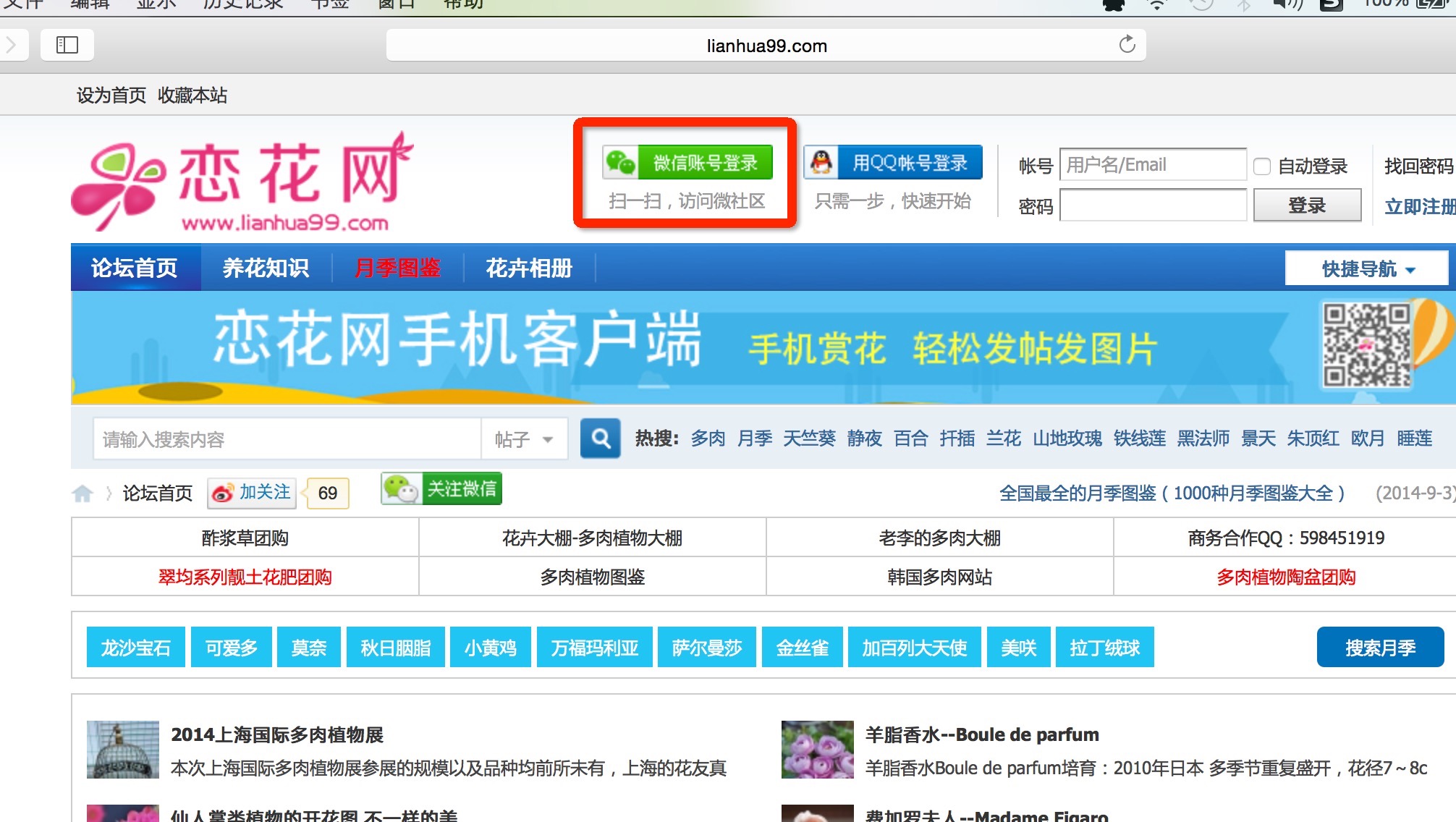Go forward with the browser arrow
The height and width of the screenshot is (822, 1456).
pyautogui.click(x=11, y=45)
